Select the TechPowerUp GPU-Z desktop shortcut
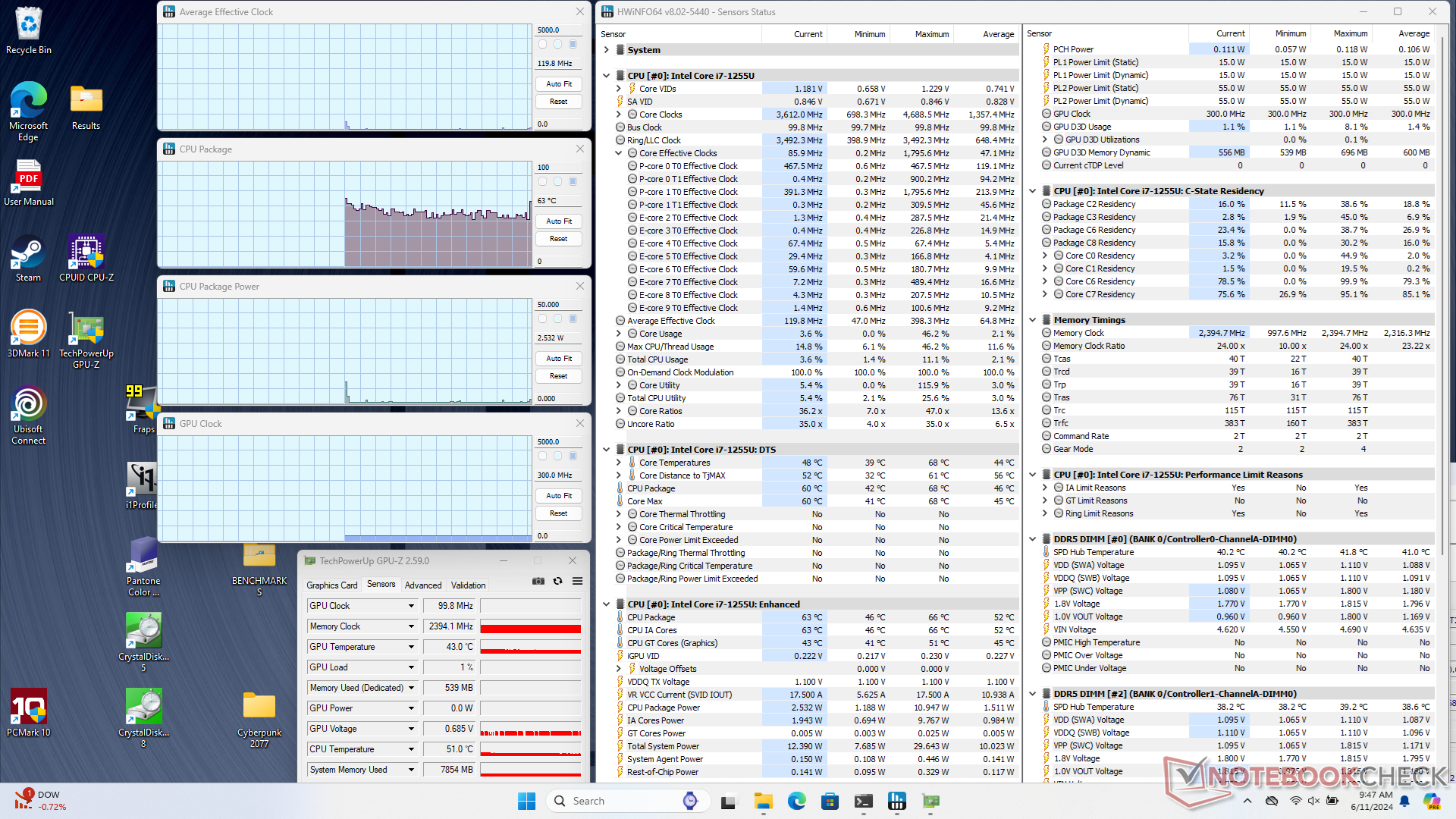The height and width of the screenshot is (819, 1456). point(86,340)
